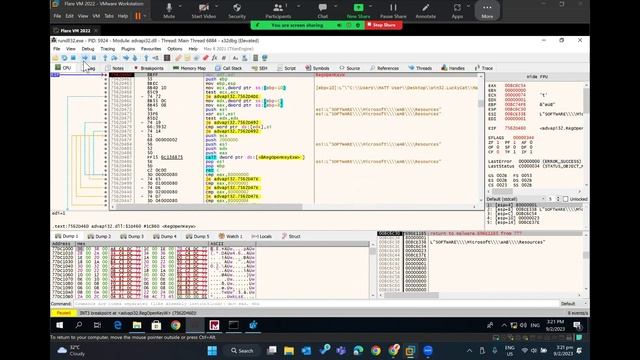The height and width of the screenshot is (360, 640).
Task: Expand Participants options arrow in Zoom
Action: click(298, 7)
